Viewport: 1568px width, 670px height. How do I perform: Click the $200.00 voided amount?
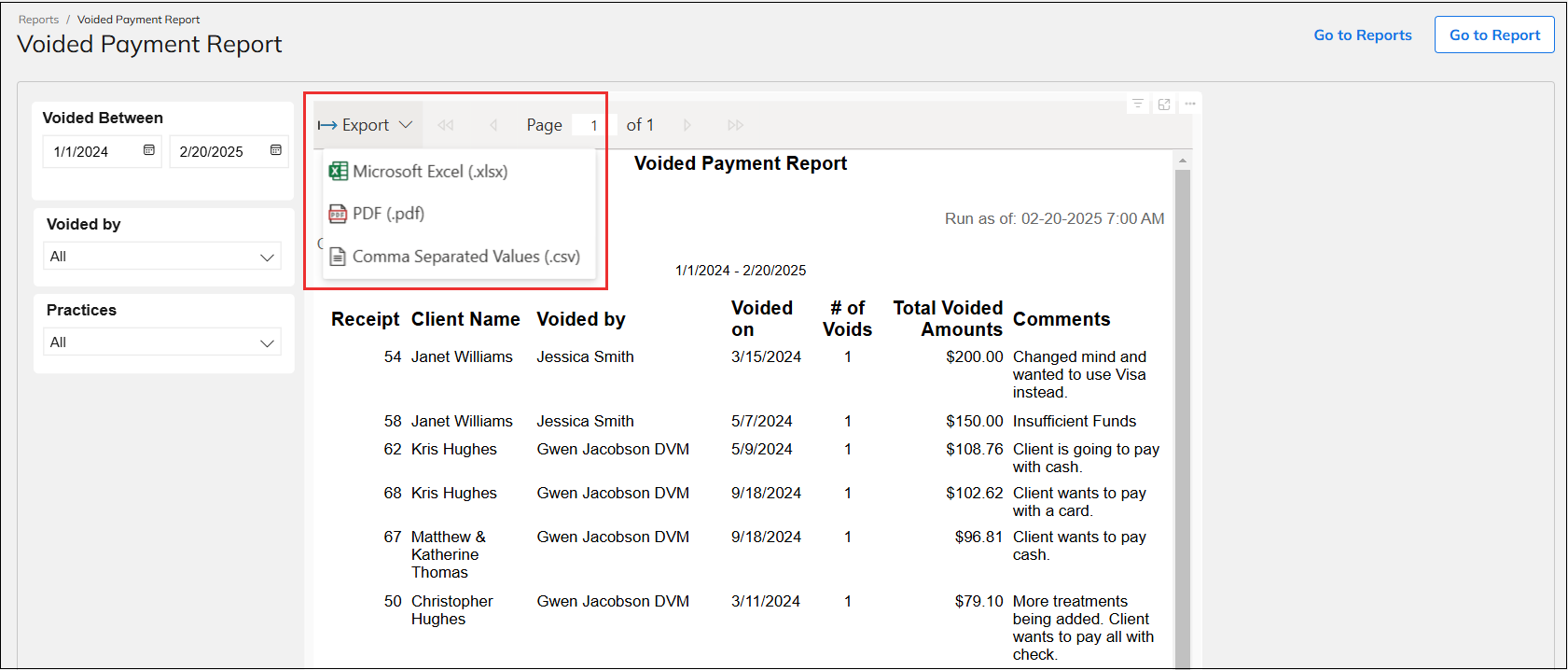[x=975, y=357]
